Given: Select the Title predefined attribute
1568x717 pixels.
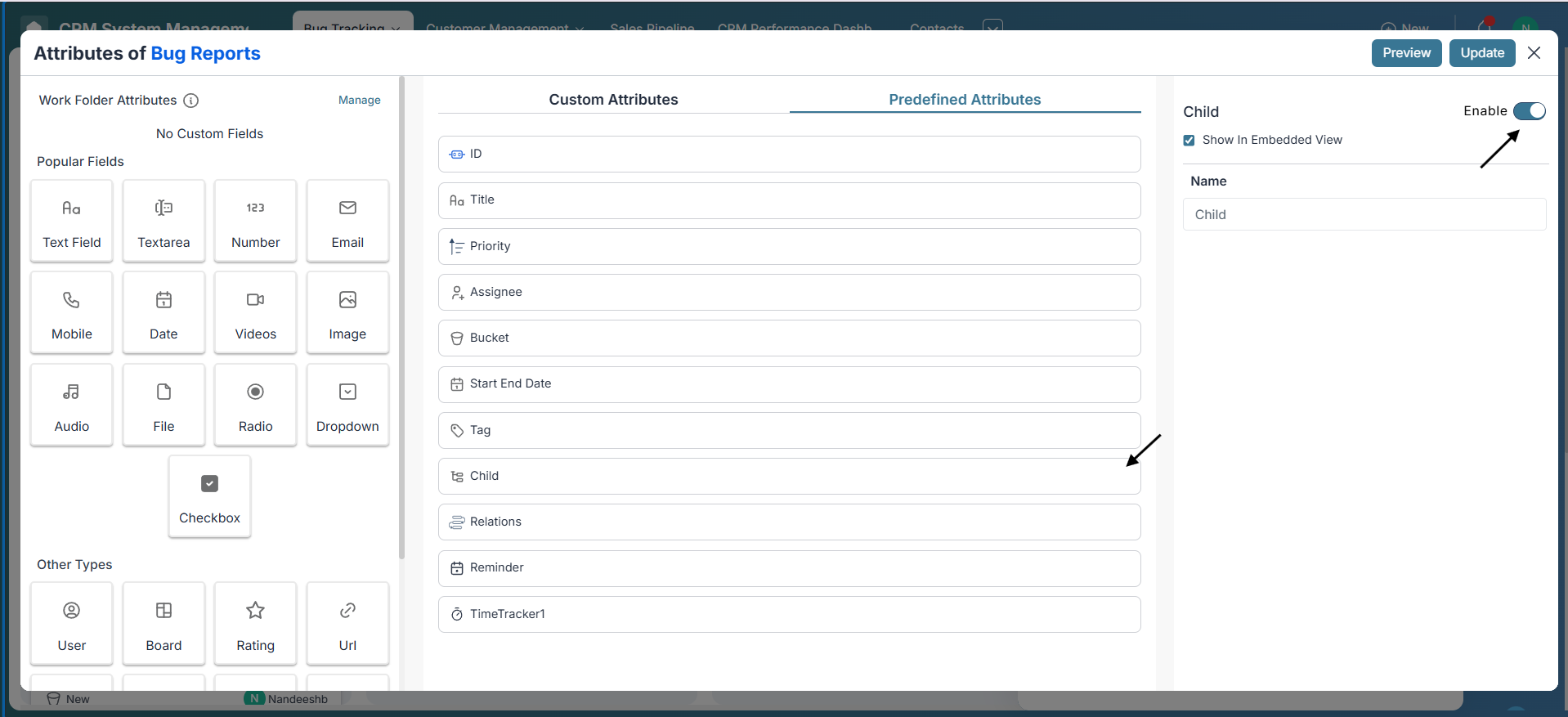Looking at the screenshot, I should click(x=789, y=200).
